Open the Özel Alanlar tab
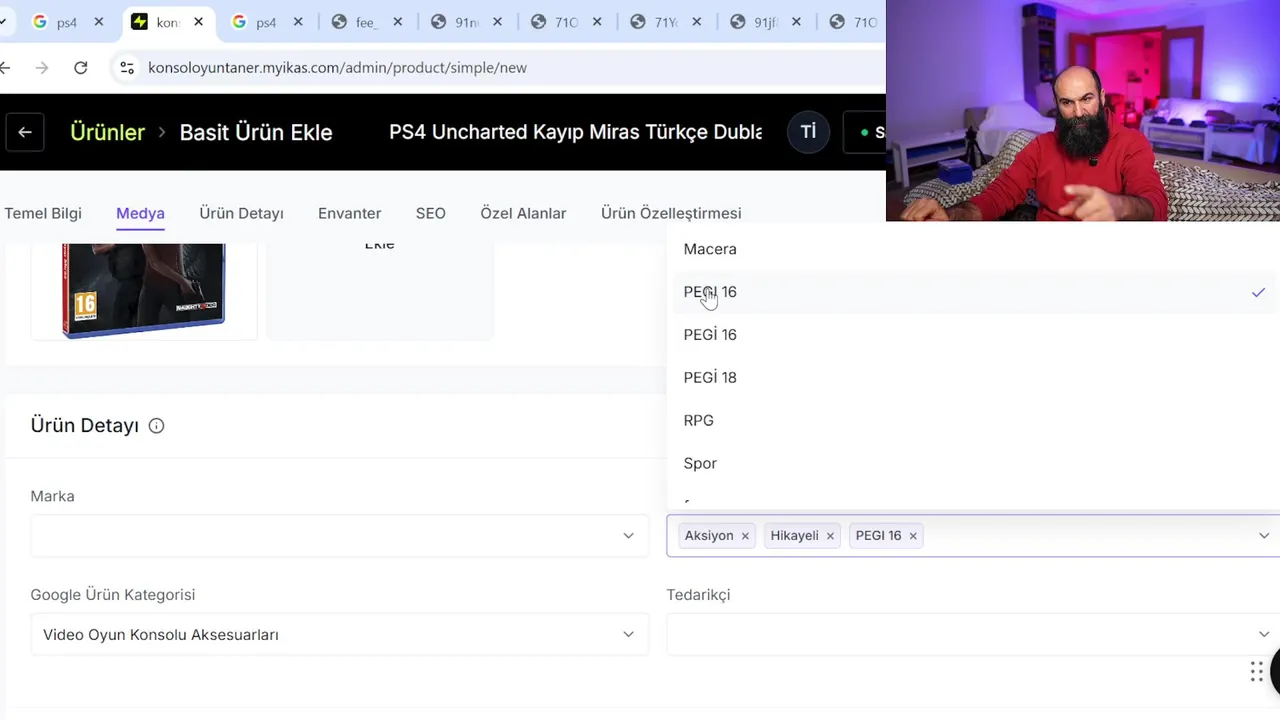This screenshot has width=1280, height=720. coord(523,213)
